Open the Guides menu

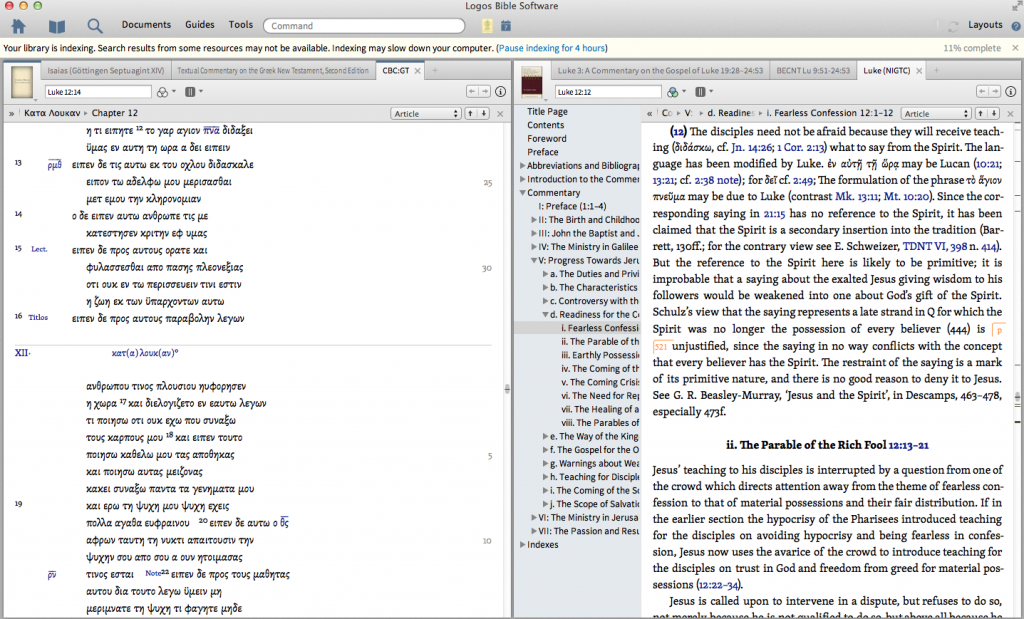pos(199,25)
